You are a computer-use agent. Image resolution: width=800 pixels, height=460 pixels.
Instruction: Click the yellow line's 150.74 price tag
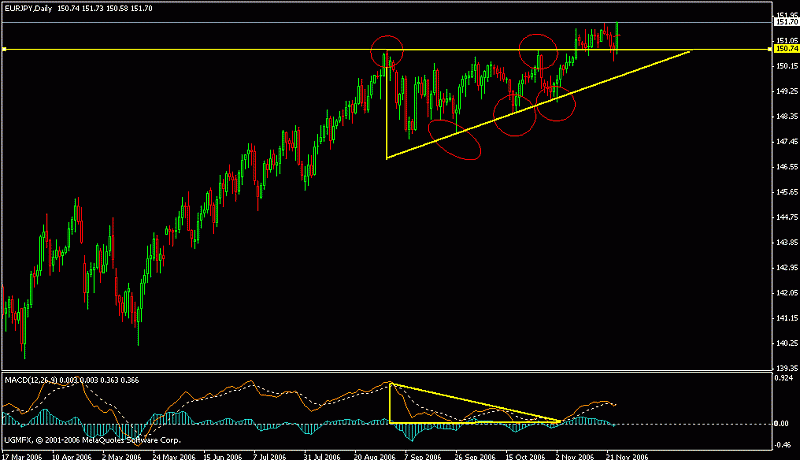tap(786, 48)
